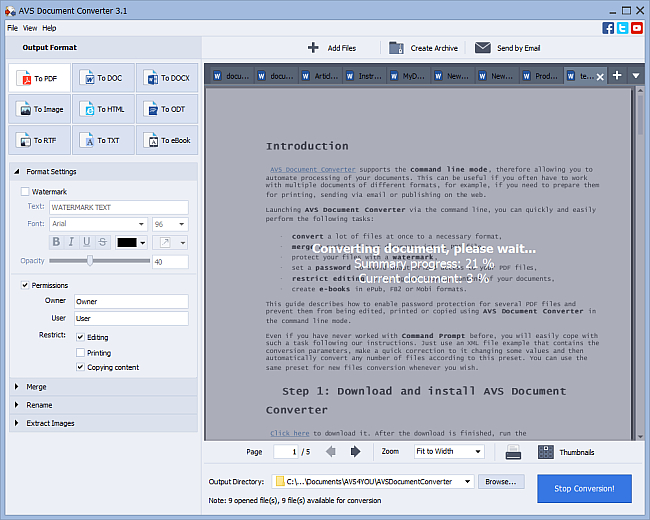Toggle italic watermark text

click(71, 242)
